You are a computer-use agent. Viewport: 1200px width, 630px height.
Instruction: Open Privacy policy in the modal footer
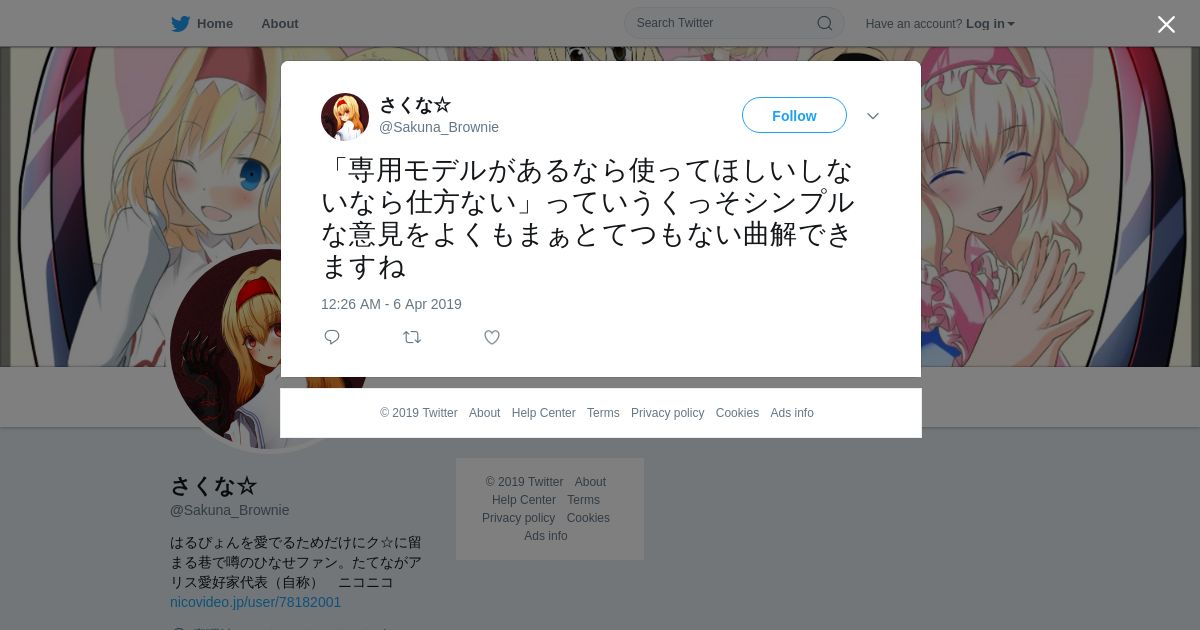(667, 413)
